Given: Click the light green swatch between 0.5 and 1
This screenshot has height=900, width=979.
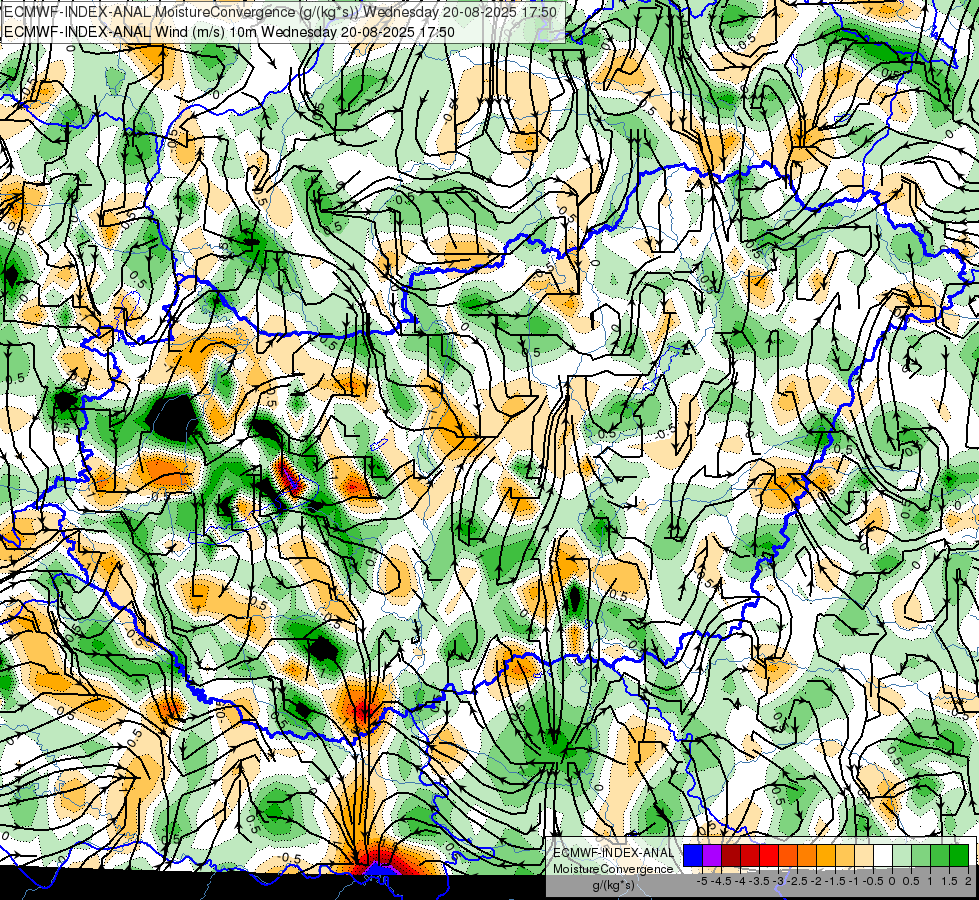Looking at the screenshot, I should point(921,856).
